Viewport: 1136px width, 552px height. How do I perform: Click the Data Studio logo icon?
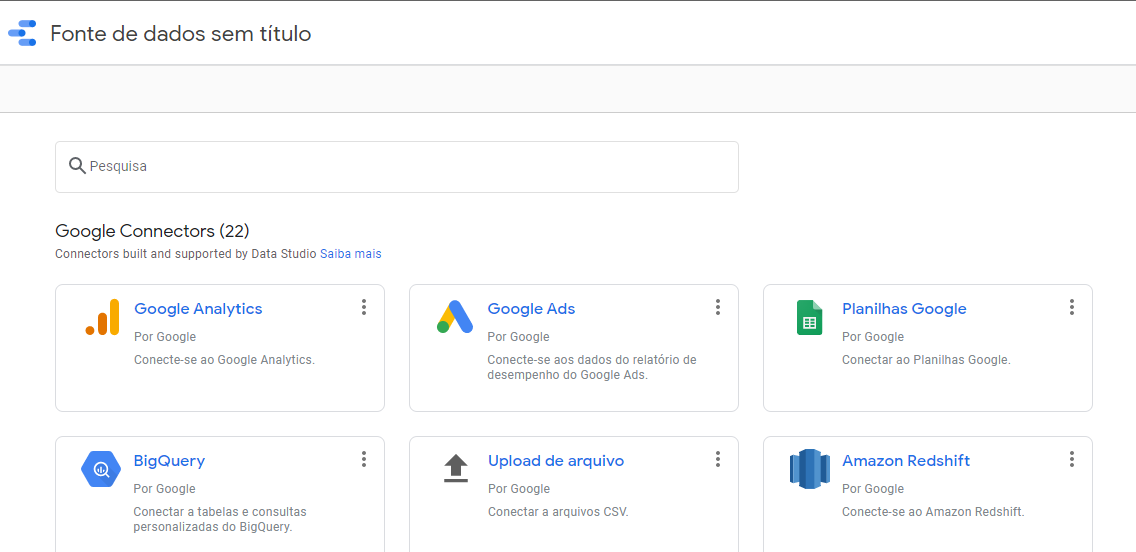[22, 33]
